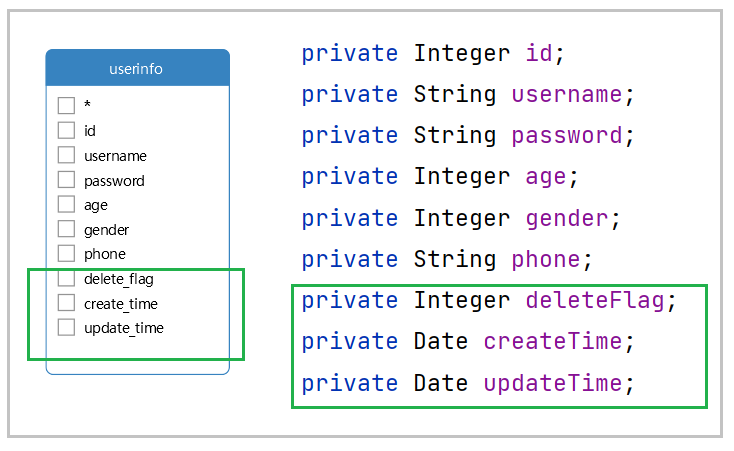Viewport: 734px width, 451px height.
Task: Click the phone variable in code
Action: click(x=545, y=260)
